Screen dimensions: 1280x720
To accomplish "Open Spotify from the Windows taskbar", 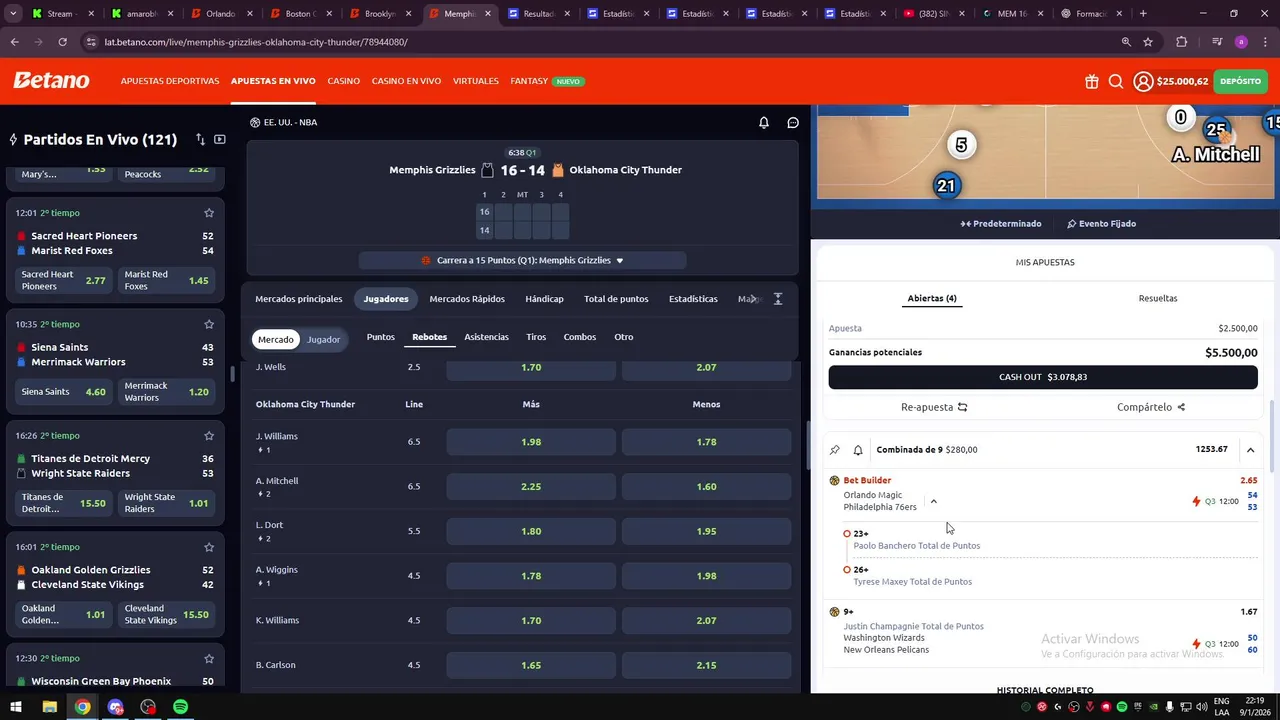I will (x=180, y=707).
